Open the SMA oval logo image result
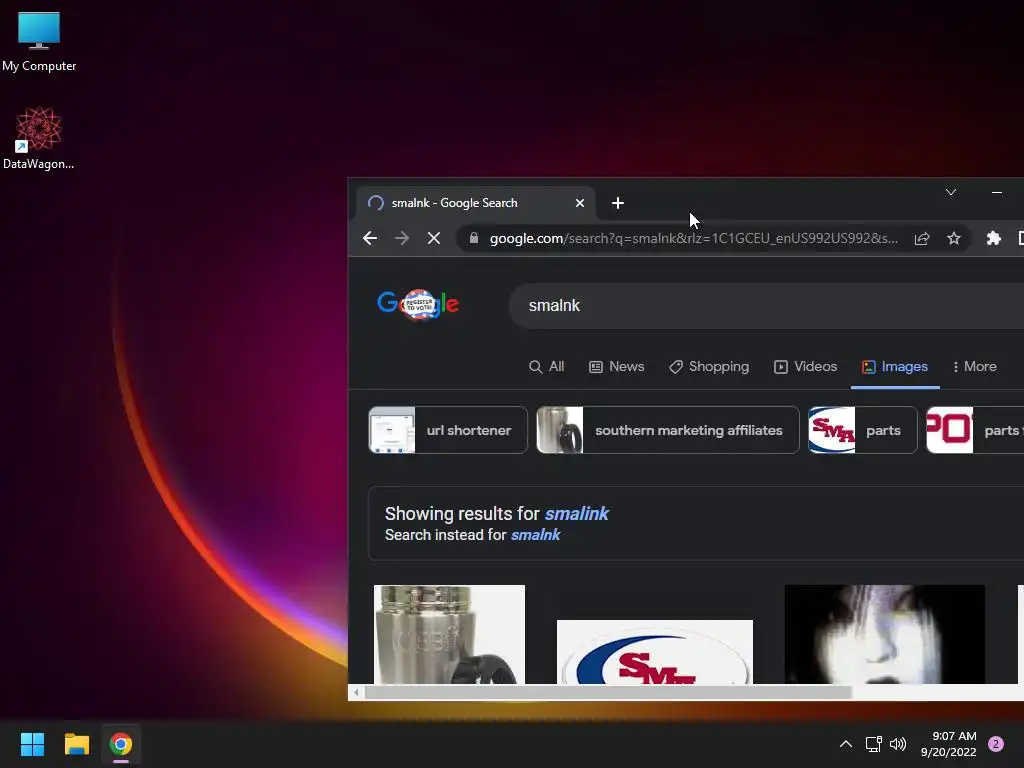Viewport: 1024px width, 768px height. [654, 652]
